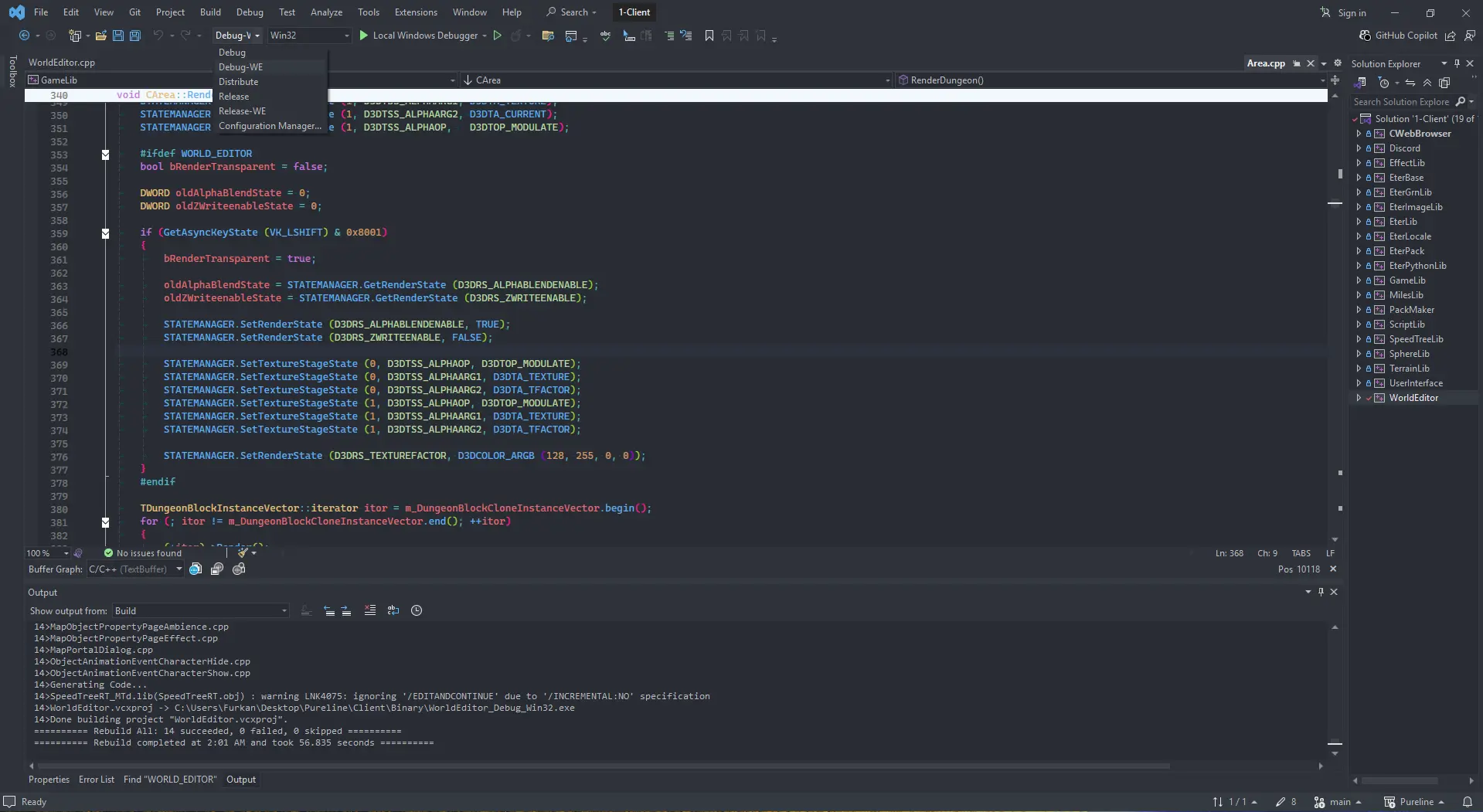Click Collapse All icon in Solution Explorer
Viewport: 1483px width, 812px height.
coord(1427,83)
